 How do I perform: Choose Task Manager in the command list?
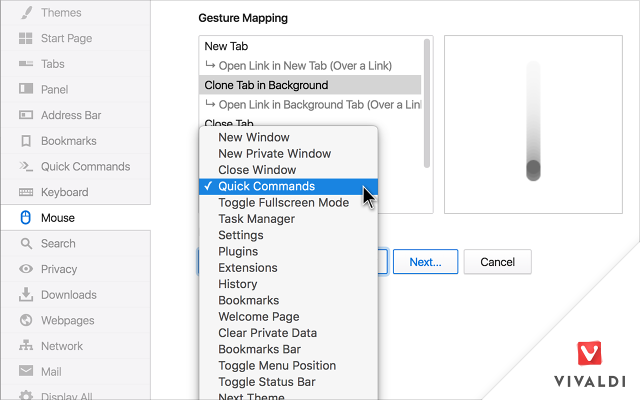coord(256,219)
